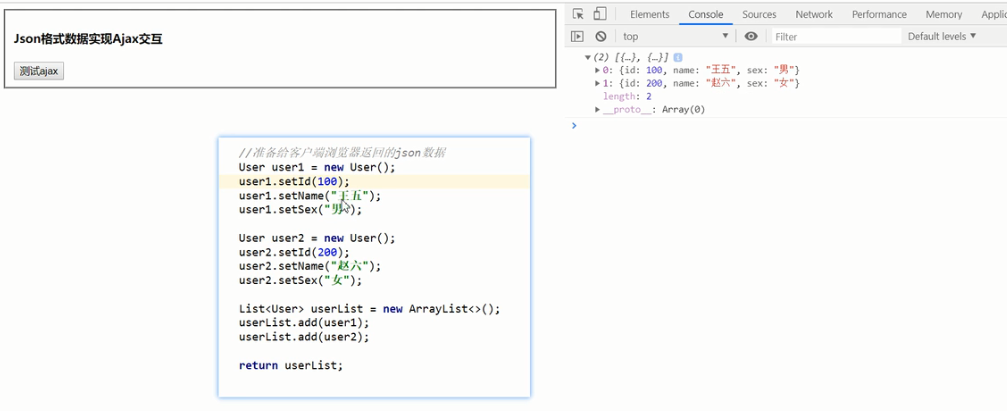Image resolution: width=1007 pixels, height=411 pixels.
Task: Click the userList.add(user2); line
Action: 304,337
